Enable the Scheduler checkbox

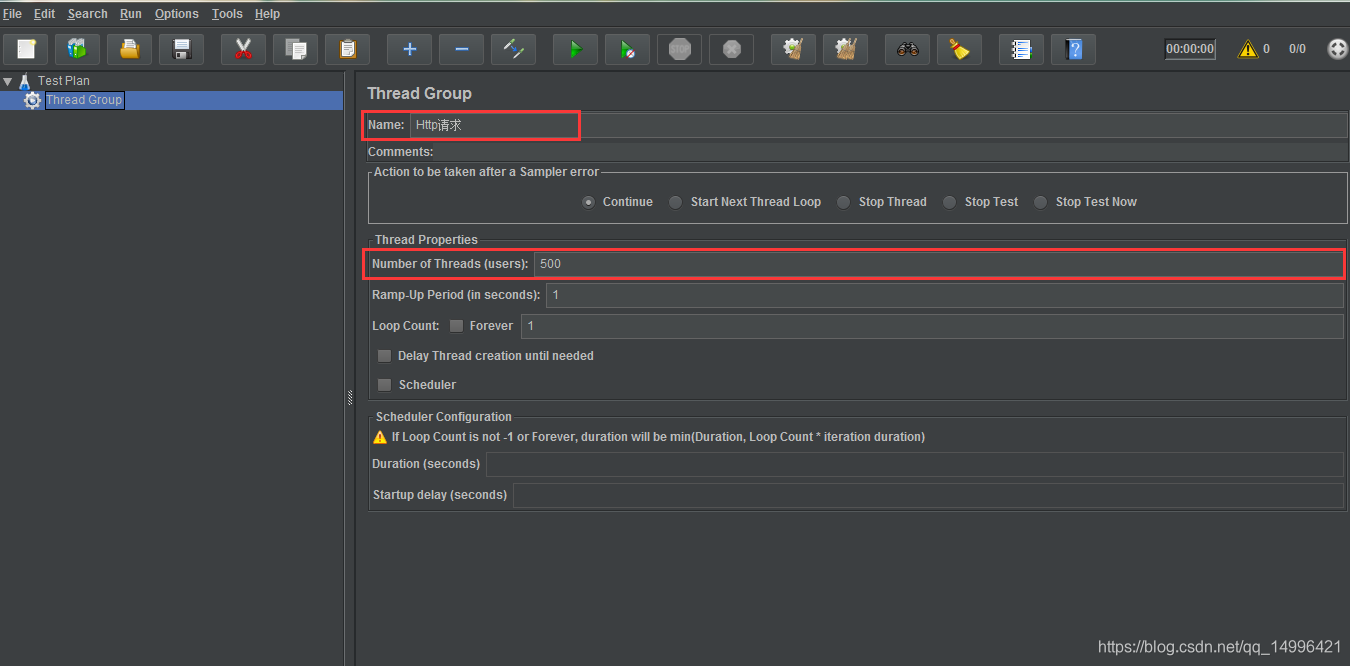tap(384, 385)
